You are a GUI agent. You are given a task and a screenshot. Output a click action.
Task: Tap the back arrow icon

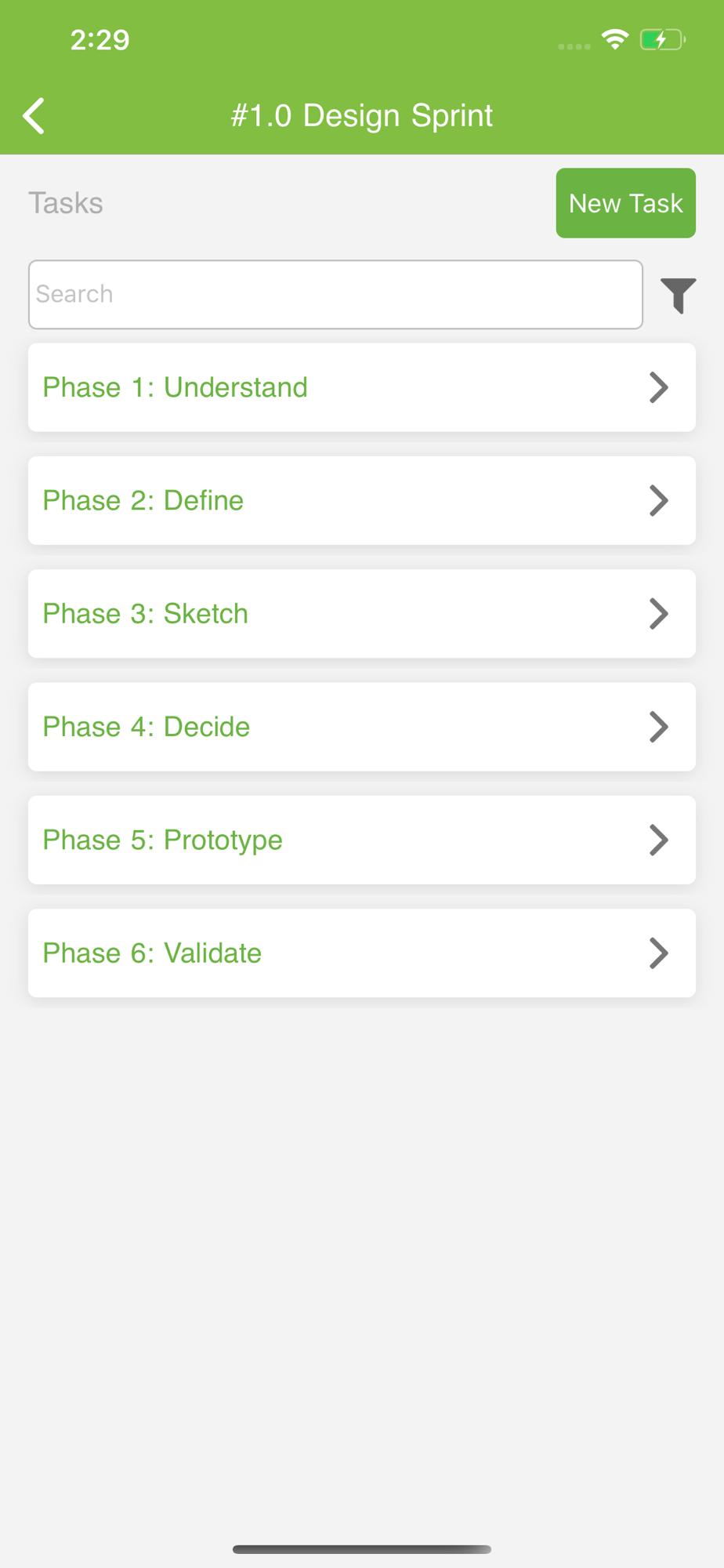point(34,116)
